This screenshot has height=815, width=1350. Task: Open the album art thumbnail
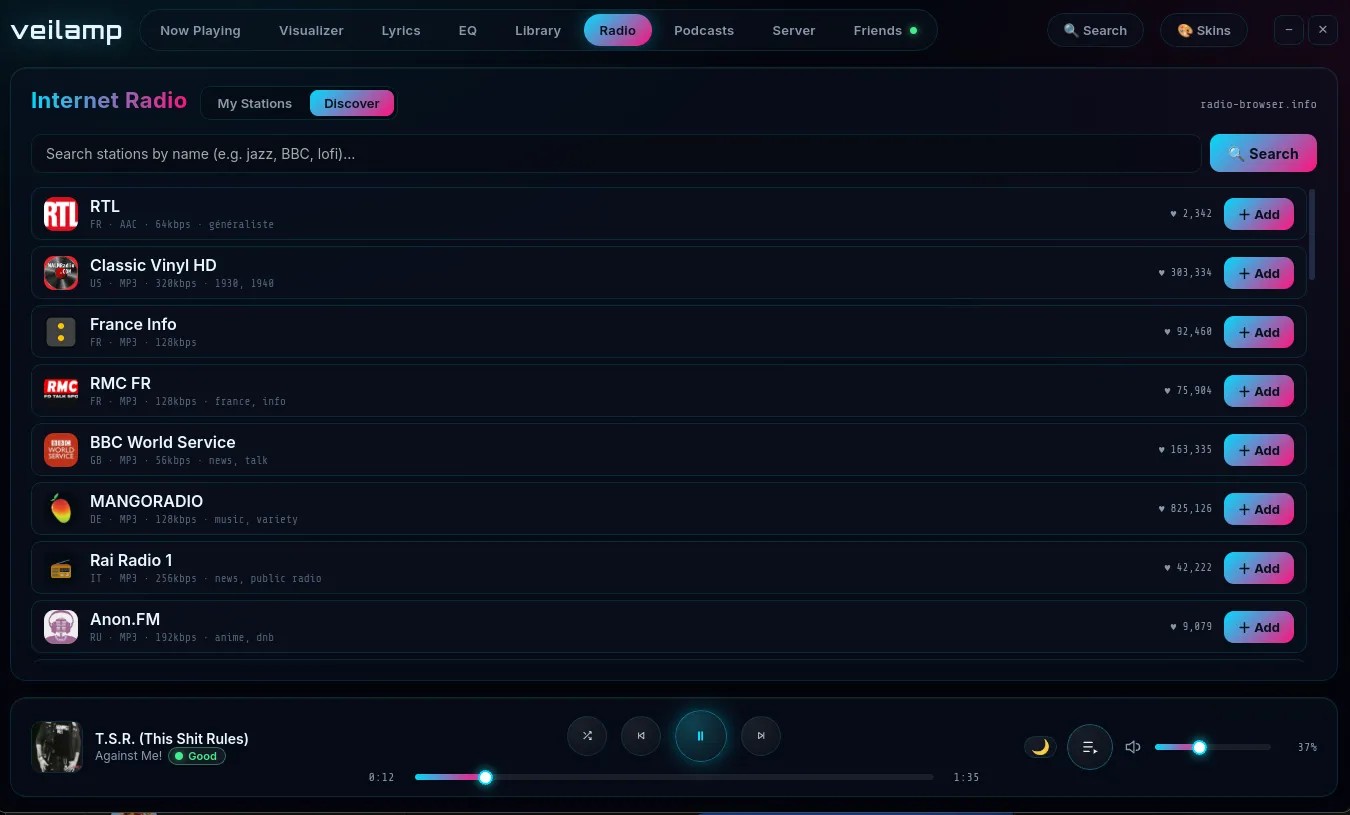(x=57, y=747)
